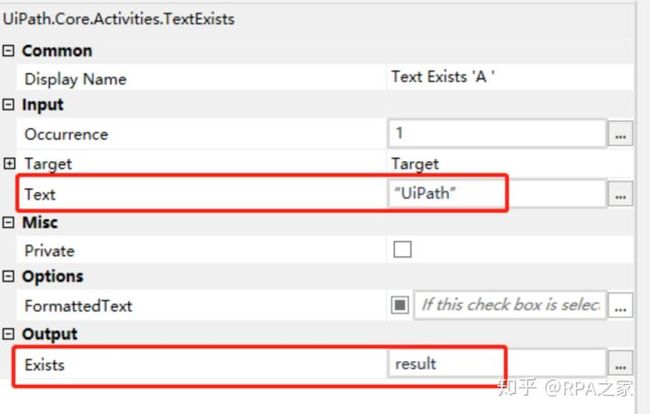Open ellipsis editor for Occurrence field
The width and height of the screenshot is (650, 414).
coord(620,134)
